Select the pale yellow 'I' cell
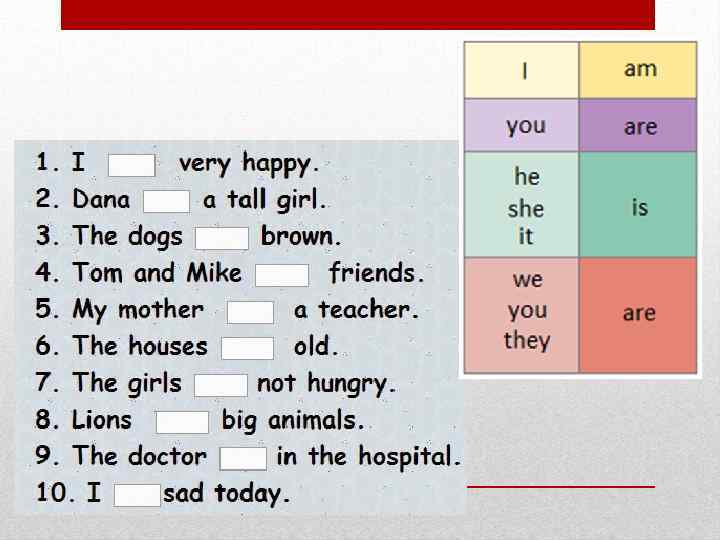This screenshot has width=720, height=540. click(522, 70)
